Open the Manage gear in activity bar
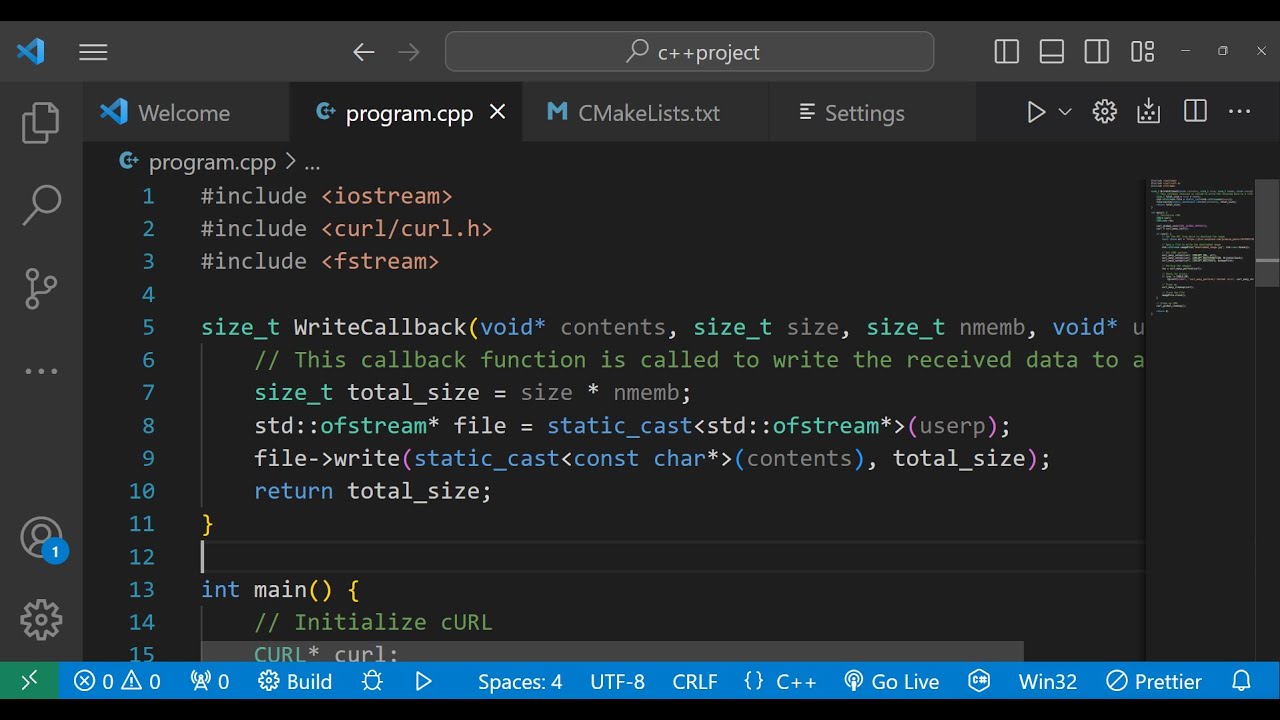Image resolution: width=1280 pixels, height=720 pixels. (x=41, y=620)
